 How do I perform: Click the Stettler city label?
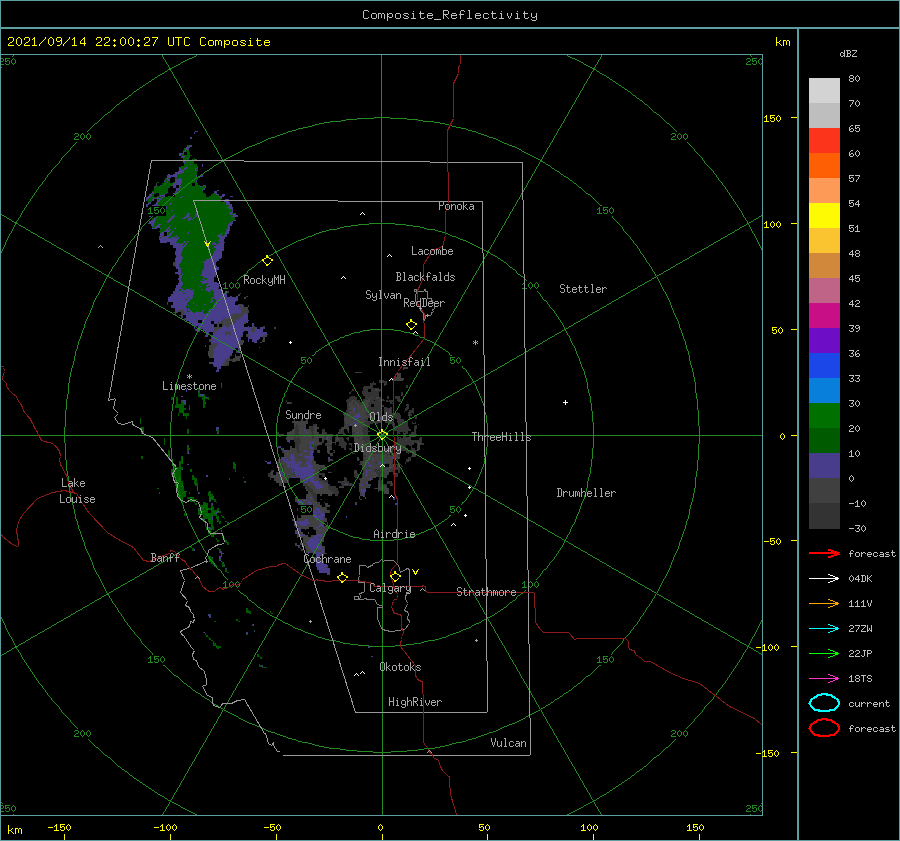point(583,289)
